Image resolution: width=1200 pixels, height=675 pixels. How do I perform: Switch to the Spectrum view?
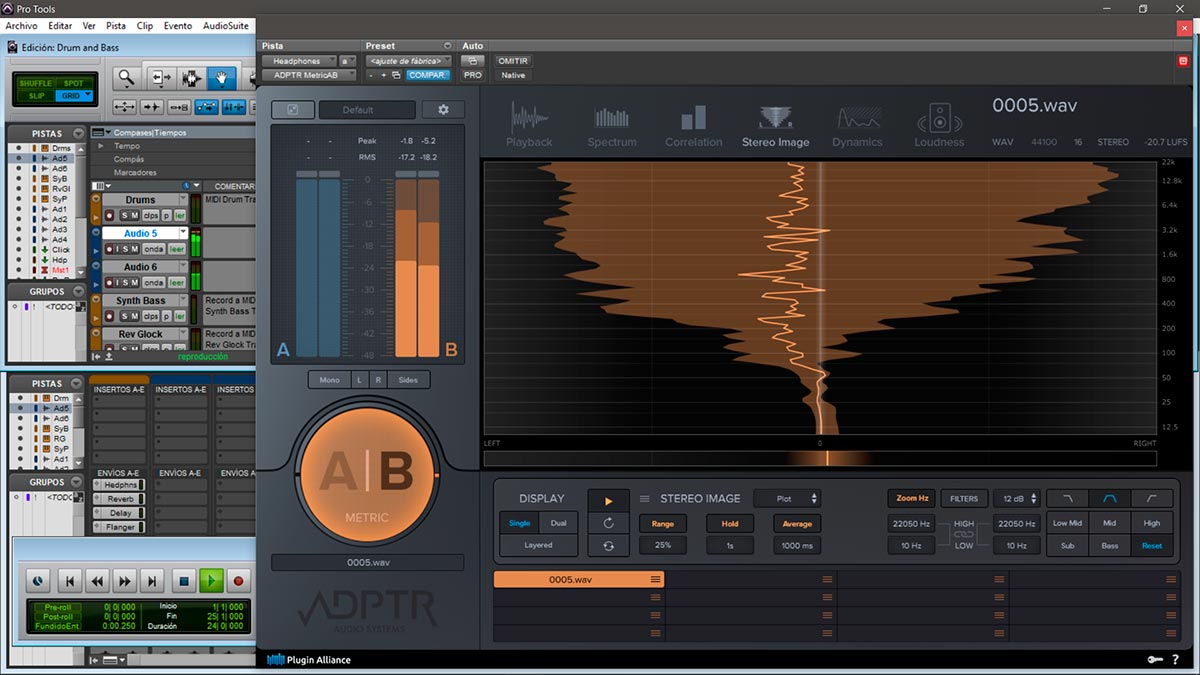point(612,125)
